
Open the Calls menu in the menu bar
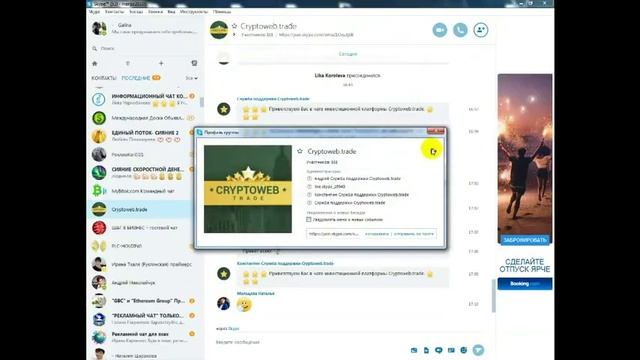point(155,12)
